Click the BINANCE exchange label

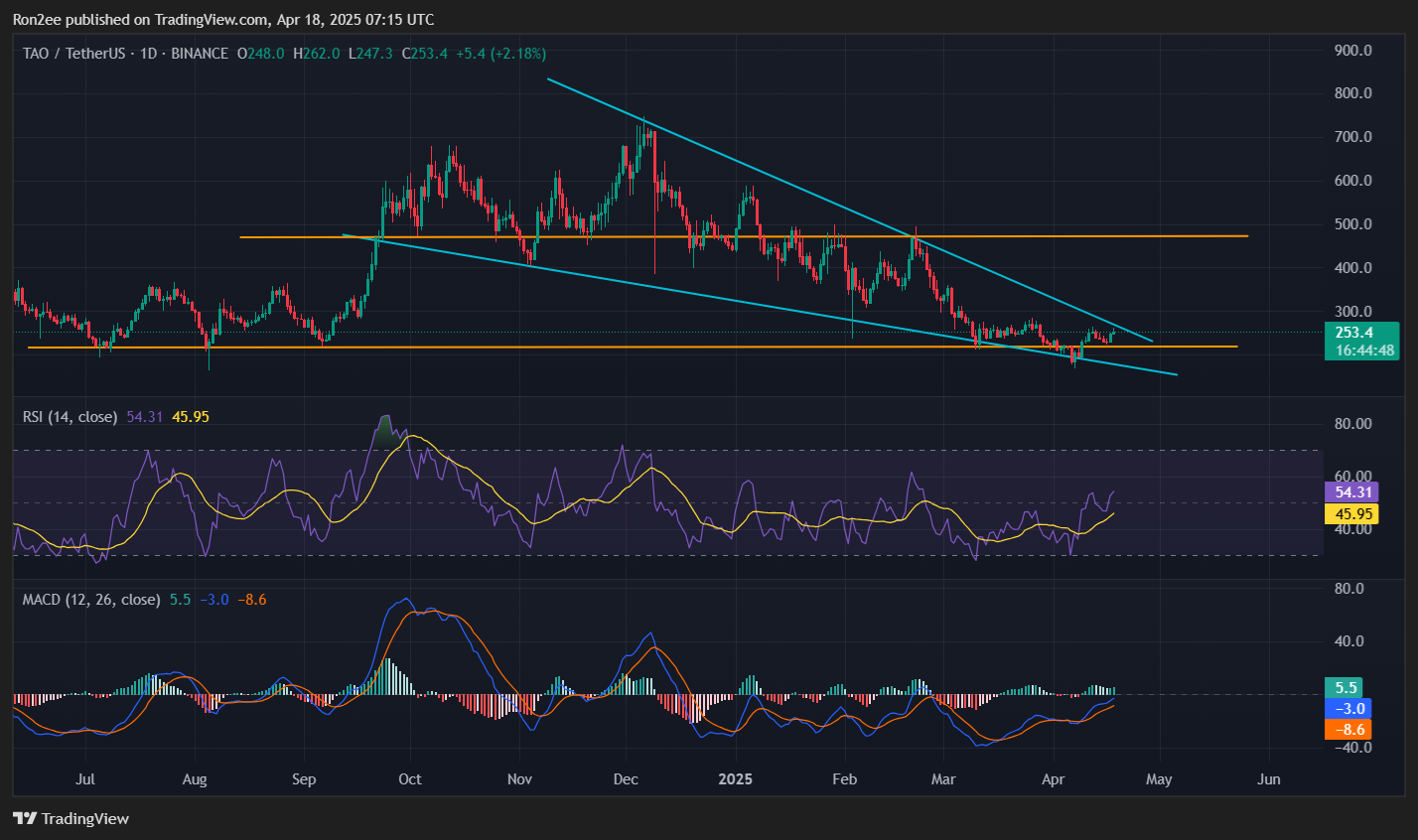pyautogui.click(x=199, y=53)
